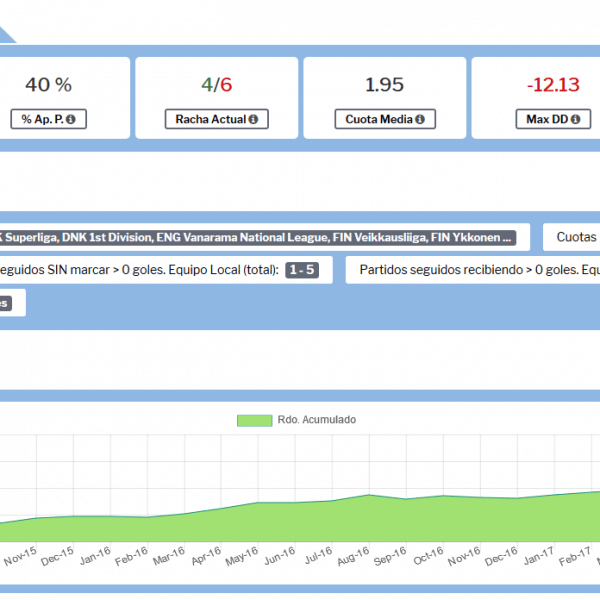This screenshot has height=600, width=600.
Task: Click the Mar-16 axis label
Action: coord(169,556)
